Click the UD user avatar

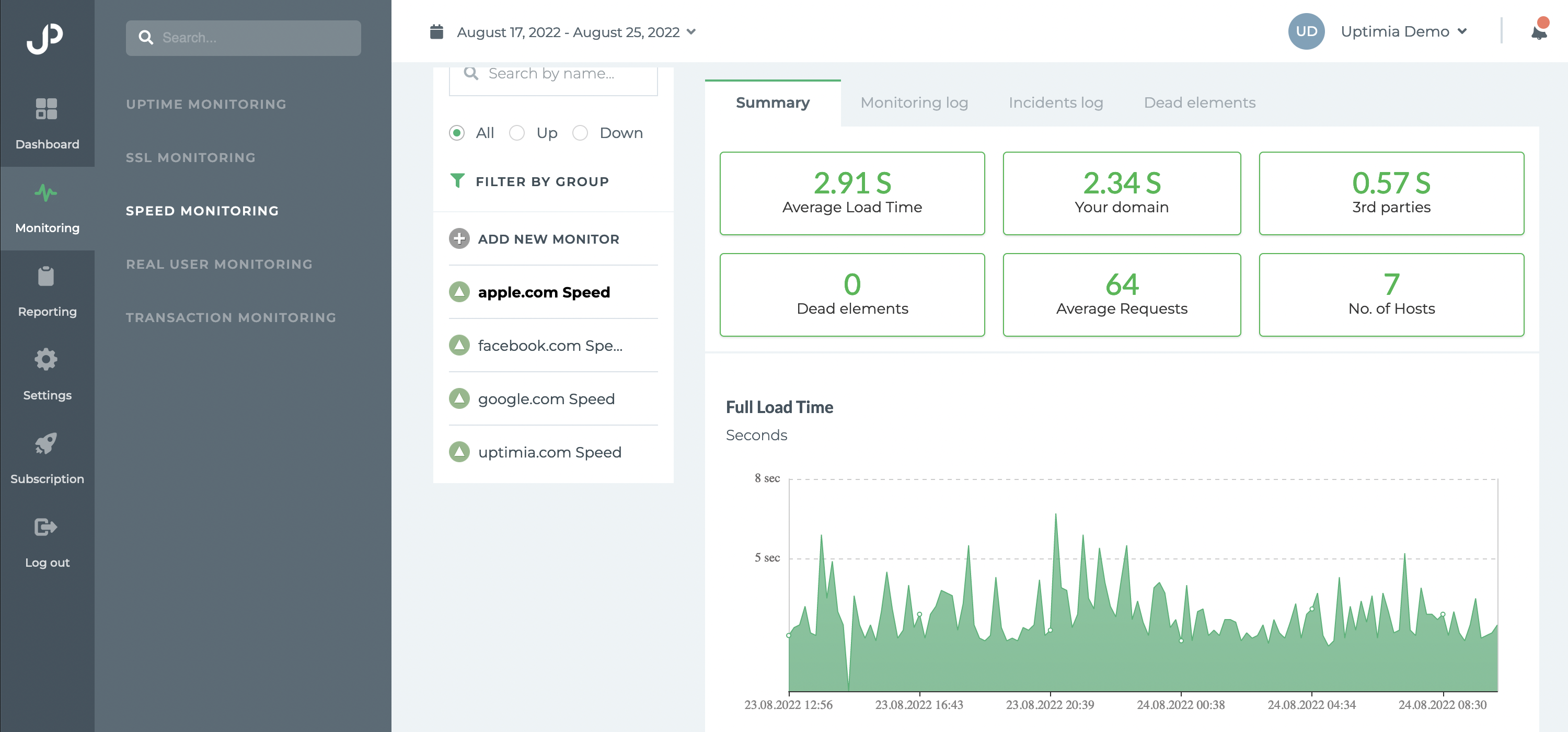[1306, 32]
